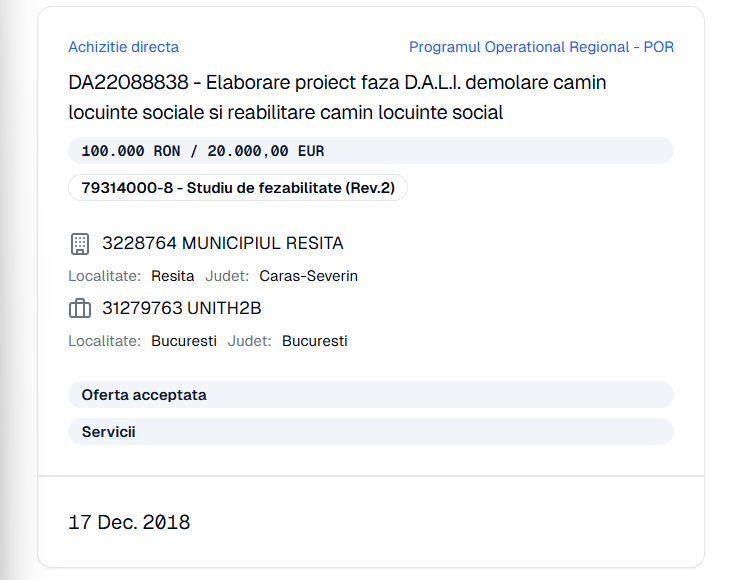Click the Resita locality value
The image size is (732, 580).
[173, 276]
